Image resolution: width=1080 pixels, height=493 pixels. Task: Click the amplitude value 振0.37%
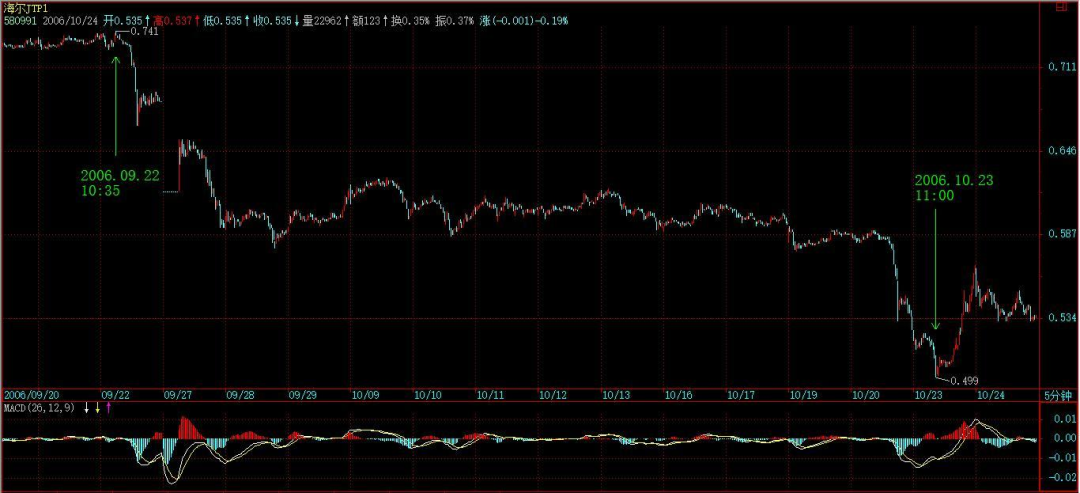pos(454,21)
